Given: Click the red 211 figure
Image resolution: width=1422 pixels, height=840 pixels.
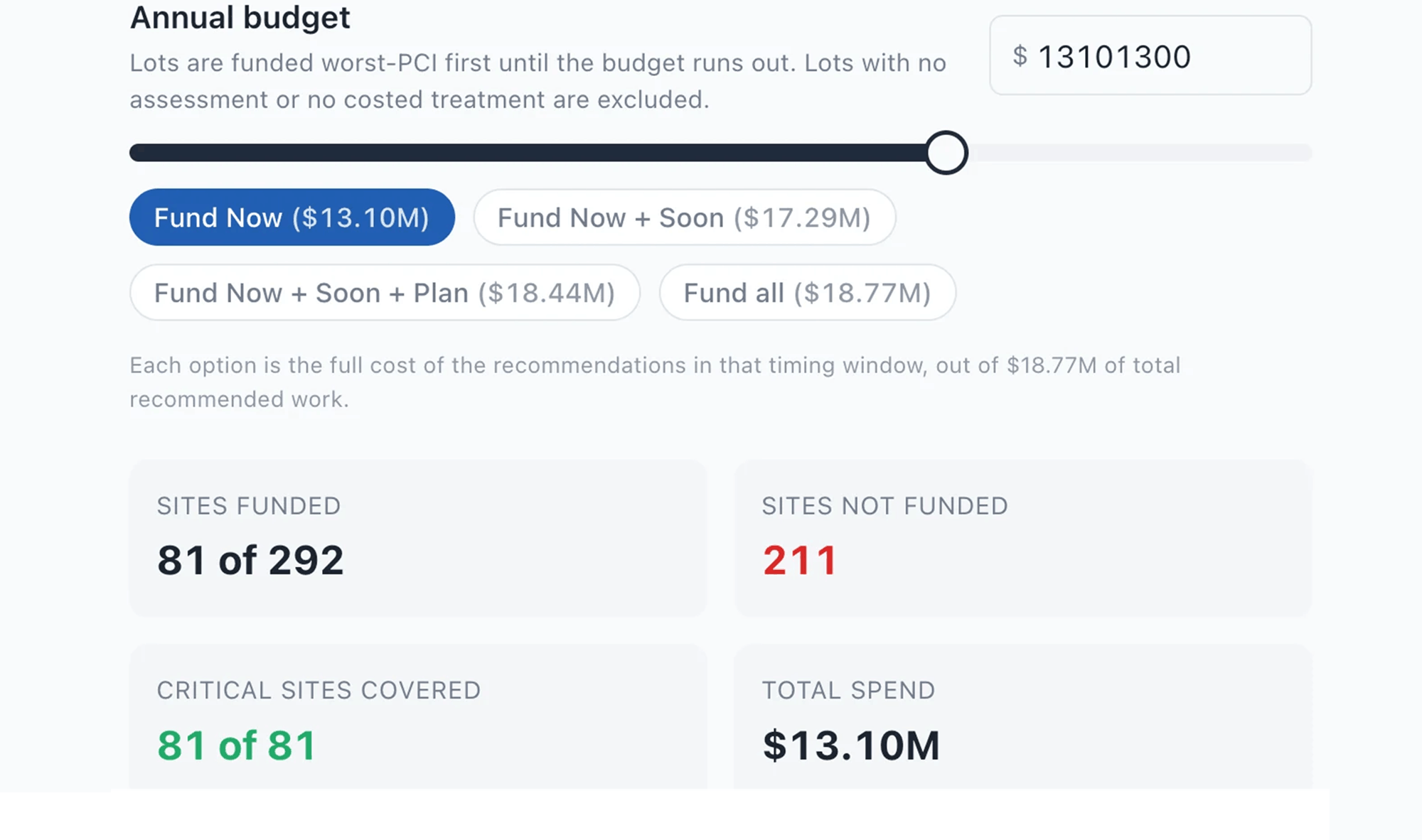Looking at the screenshot, I should point(800,560).
